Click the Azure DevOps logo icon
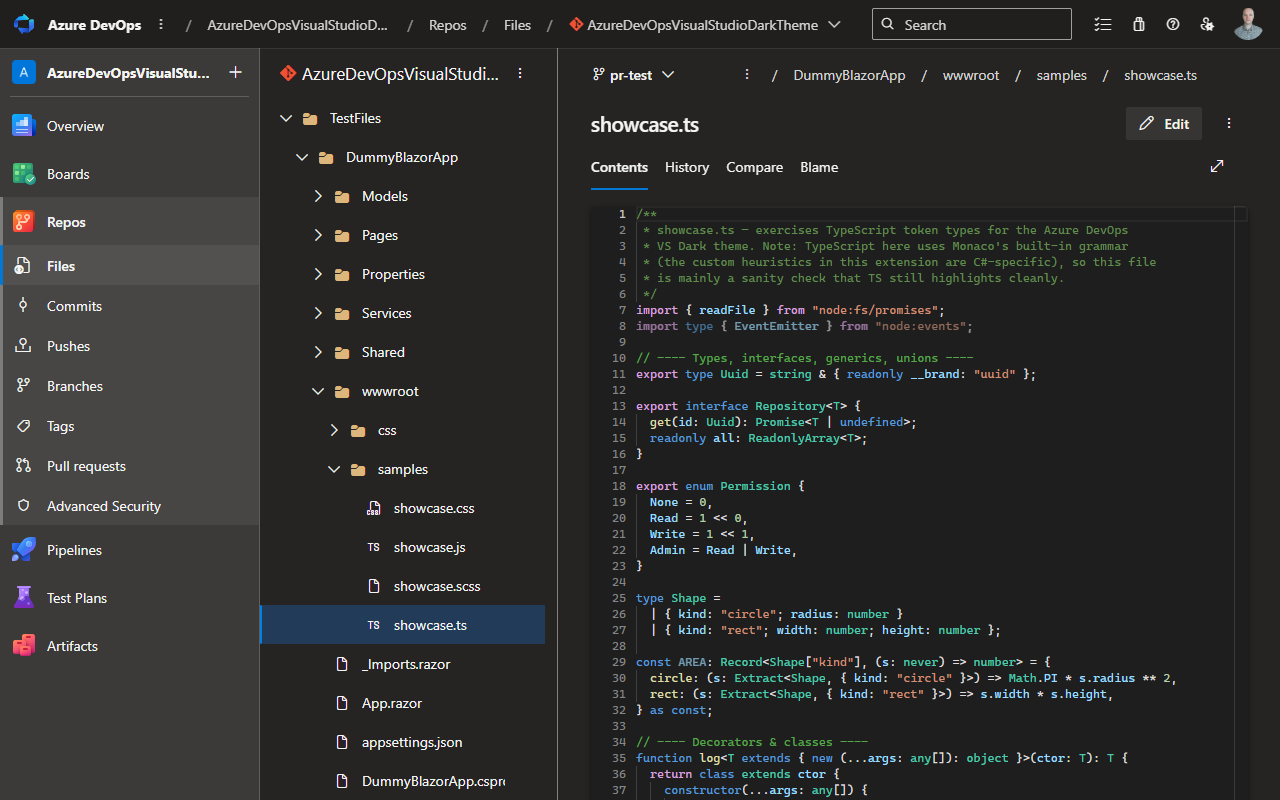Screen dimensions: 1280x800 click(x=24, y=24)
